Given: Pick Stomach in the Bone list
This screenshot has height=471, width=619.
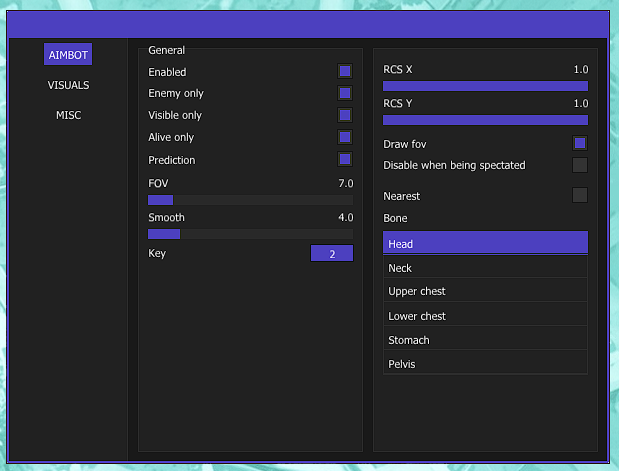Looking at the screenshot, I should coord(485,340).
